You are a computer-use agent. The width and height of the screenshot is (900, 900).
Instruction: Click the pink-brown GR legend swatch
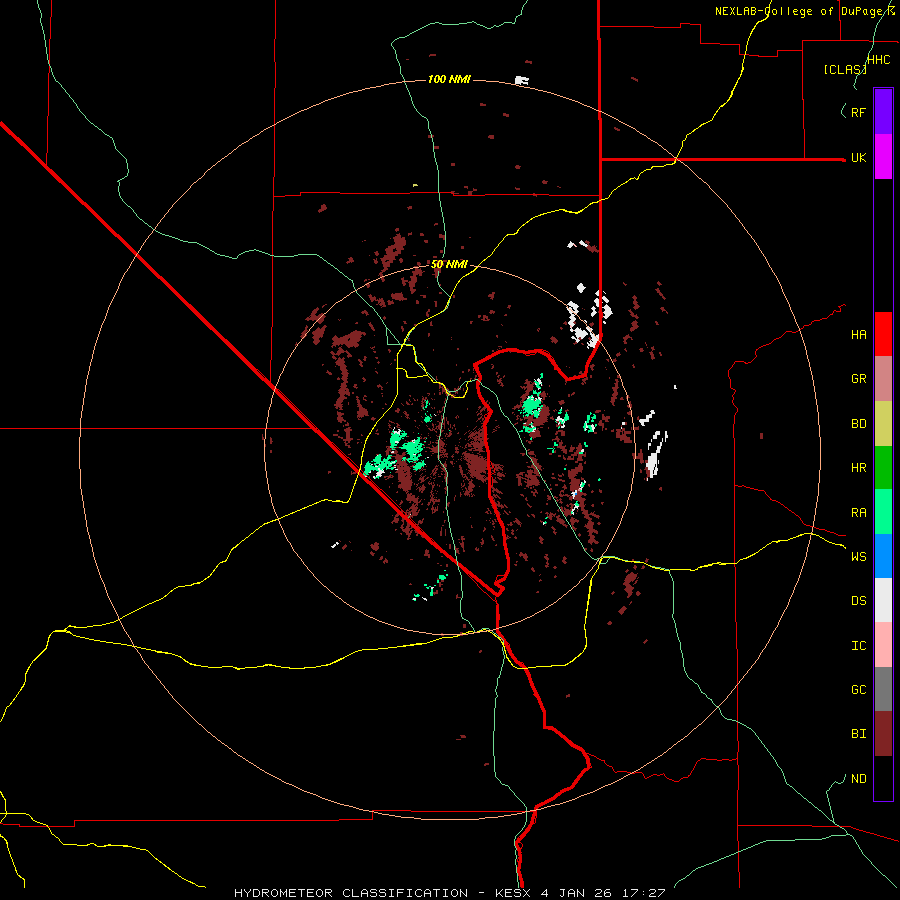coord(883,379)
